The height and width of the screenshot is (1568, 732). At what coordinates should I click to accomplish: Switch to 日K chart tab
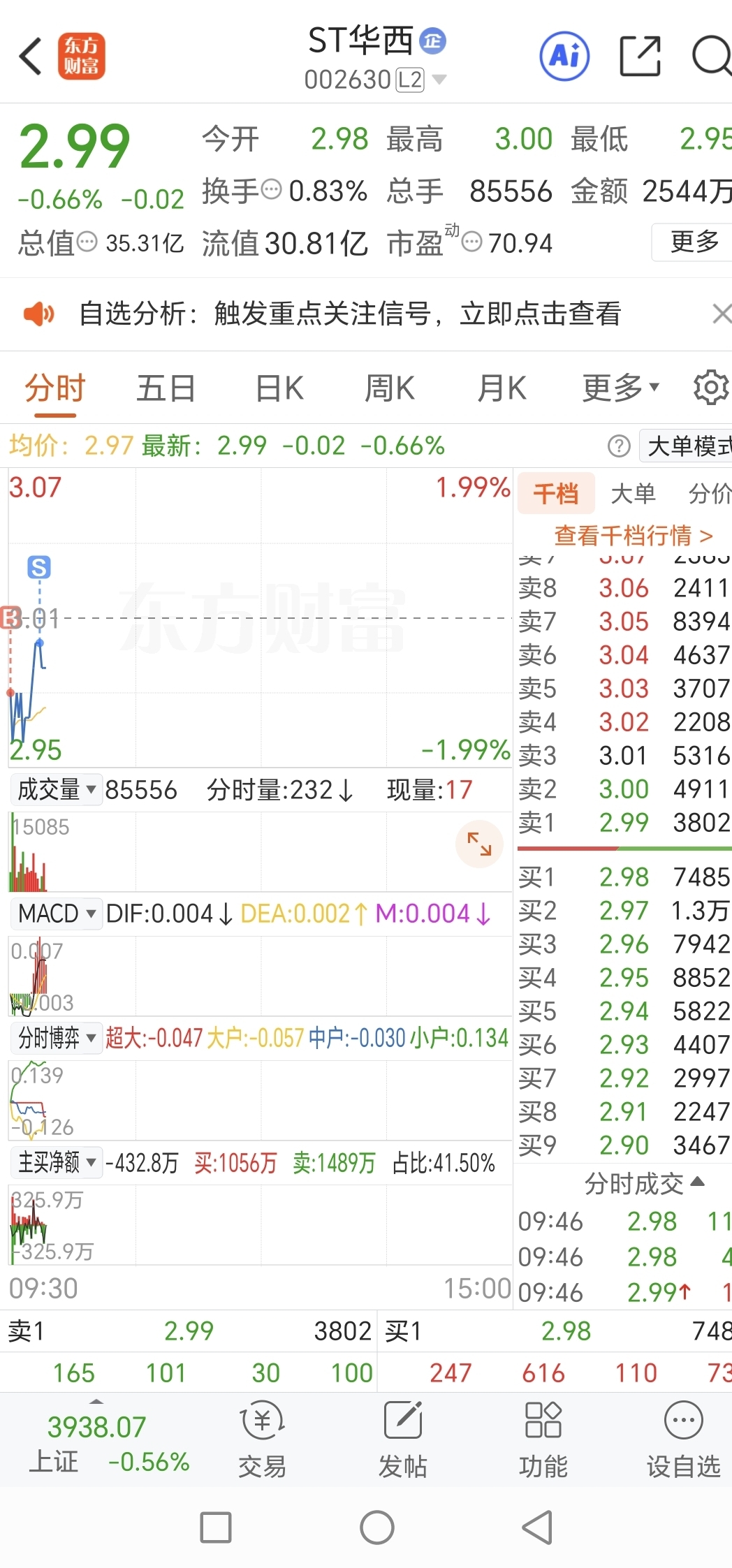coord(279,388)
